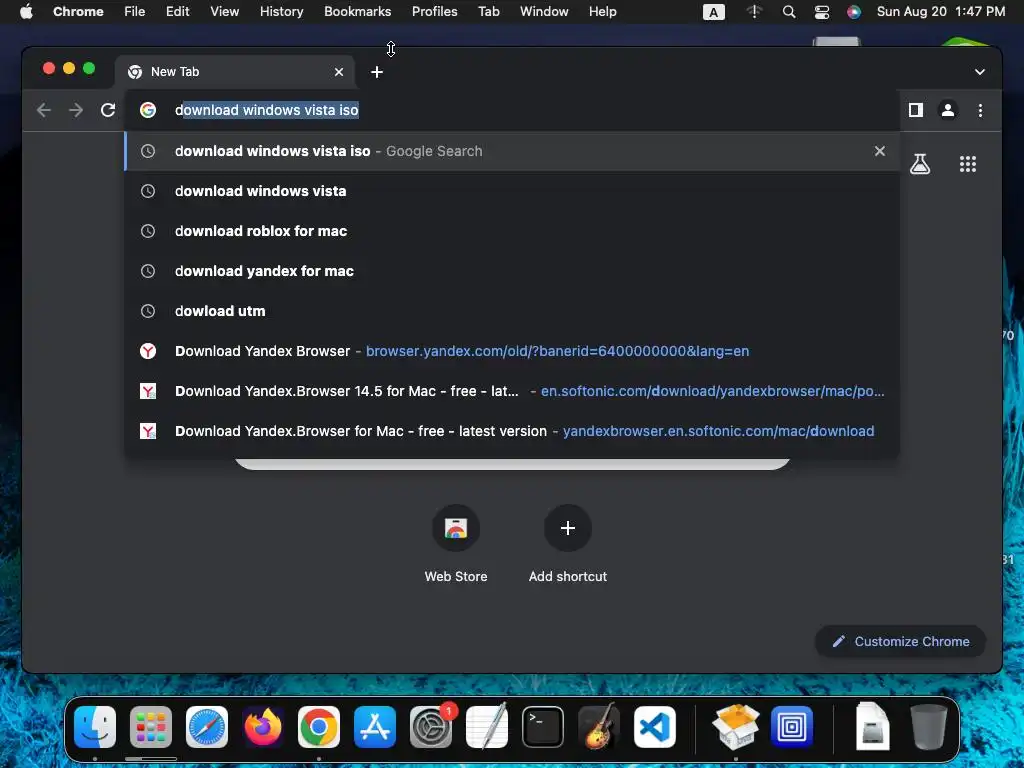Open the Bookmarks menu
This screenshot has width=1024, height=768.
click(357, 12)
